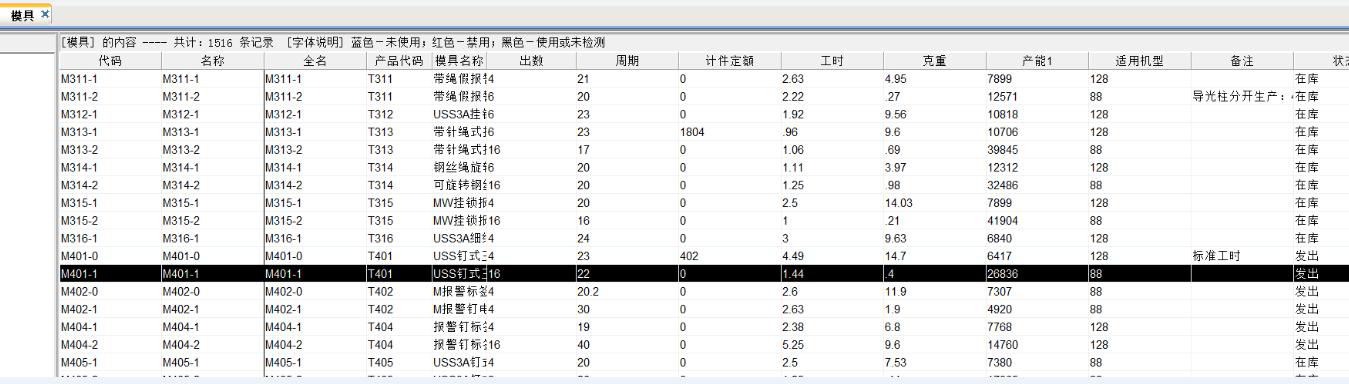Click 产能1 value 39845
This screenshot has height=384, width=1349.
tap(1036, 149)
